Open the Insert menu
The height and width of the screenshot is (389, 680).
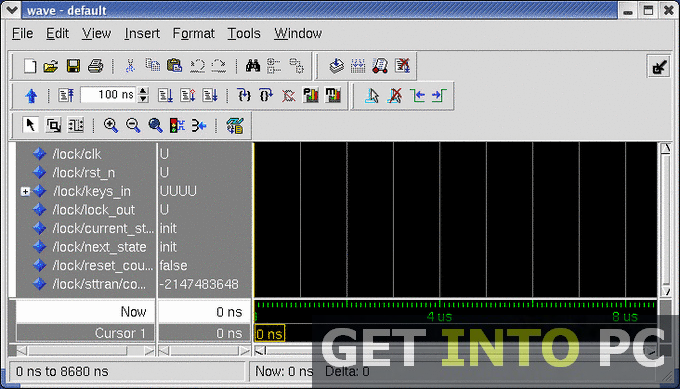[142, 33]
